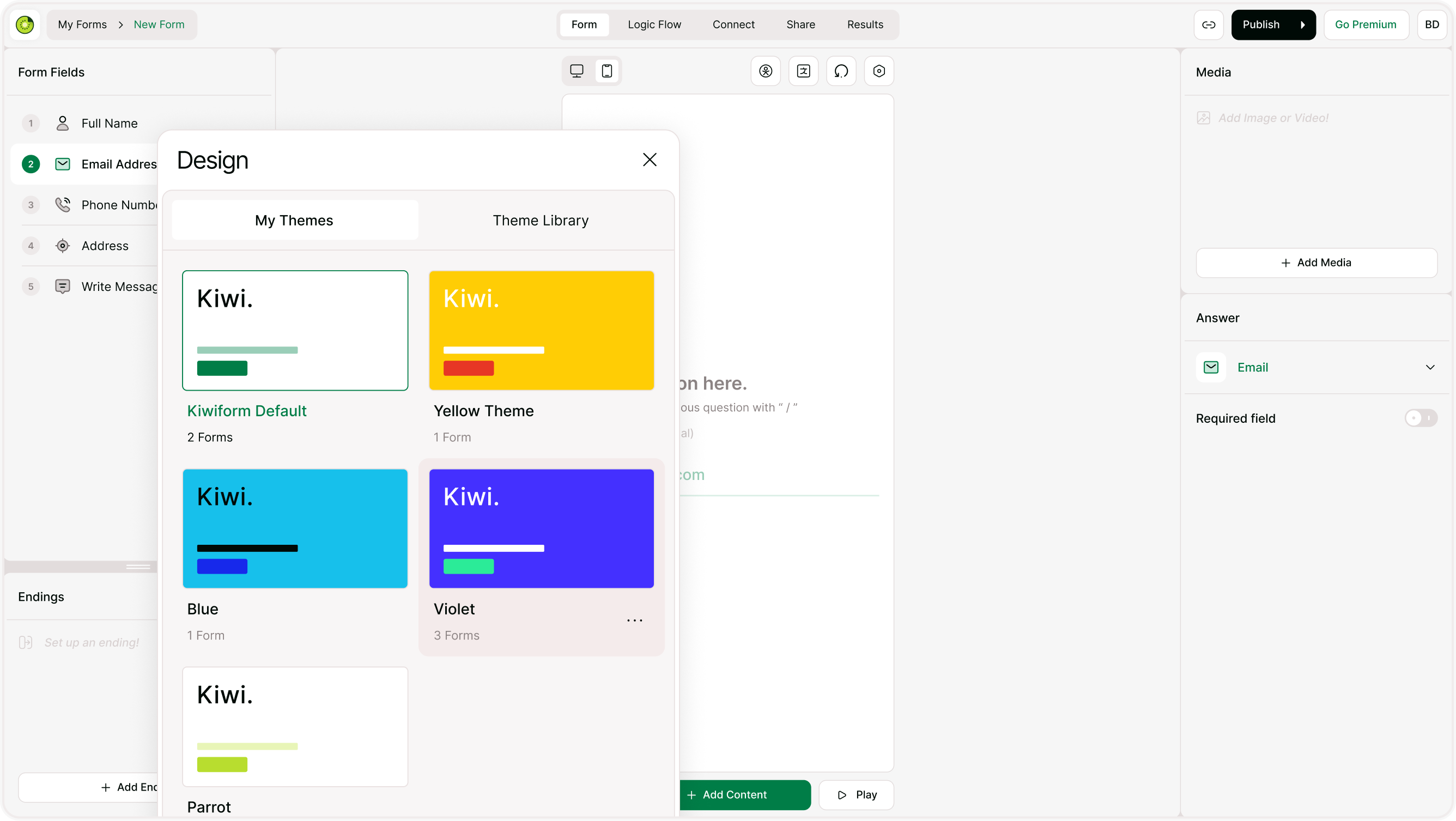1456x821 pixels.
Task: Click the Play preview button
Action: 856,794
